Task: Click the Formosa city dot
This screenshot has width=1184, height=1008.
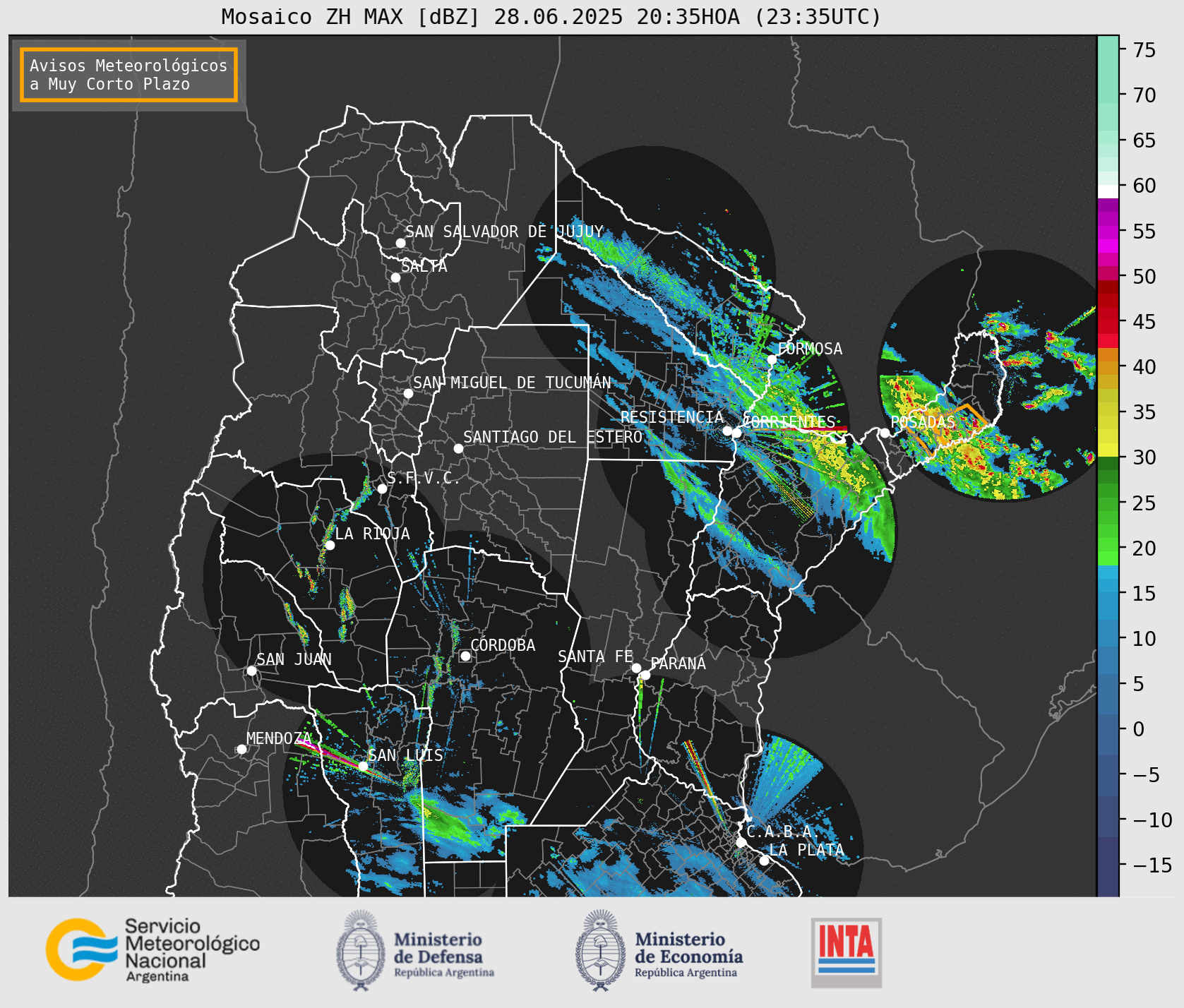Action: click(x=772, y=359)
